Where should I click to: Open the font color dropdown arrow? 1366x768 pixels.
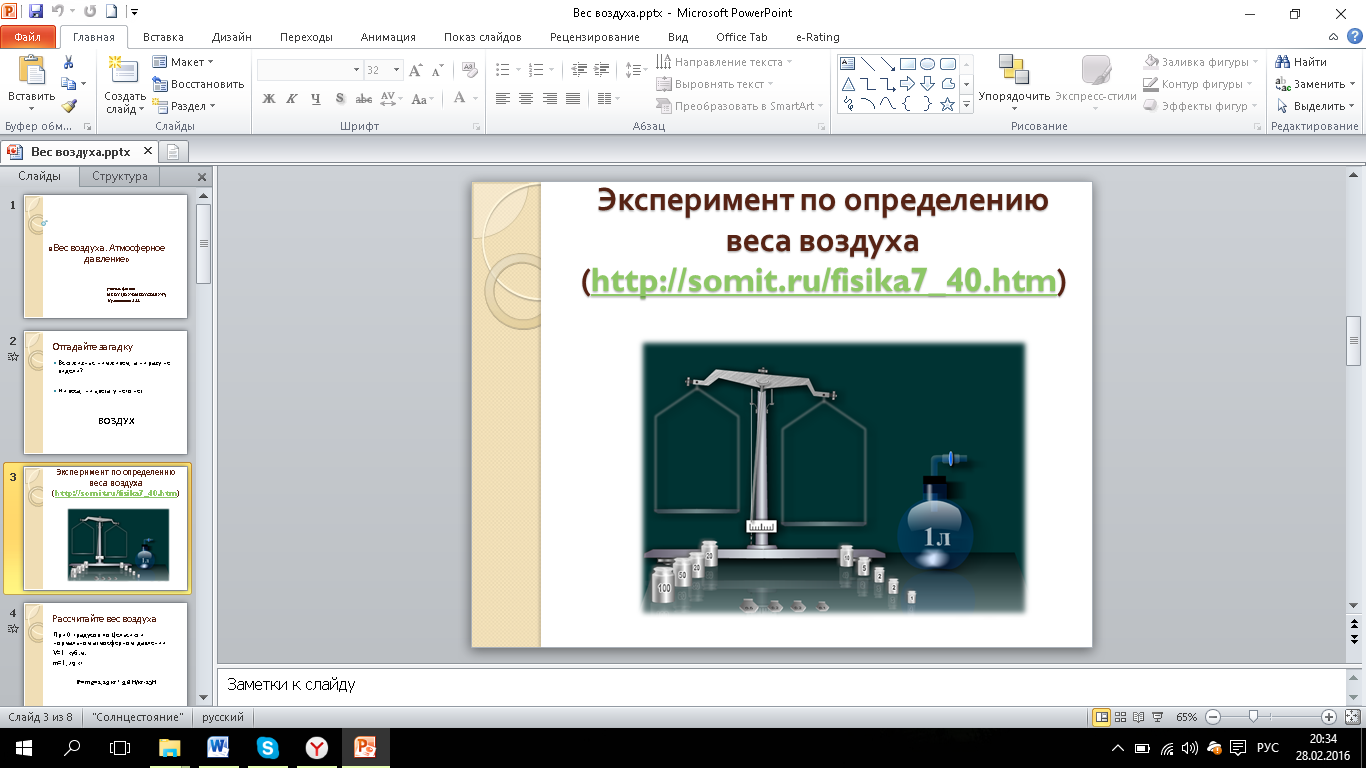point(475,98)
